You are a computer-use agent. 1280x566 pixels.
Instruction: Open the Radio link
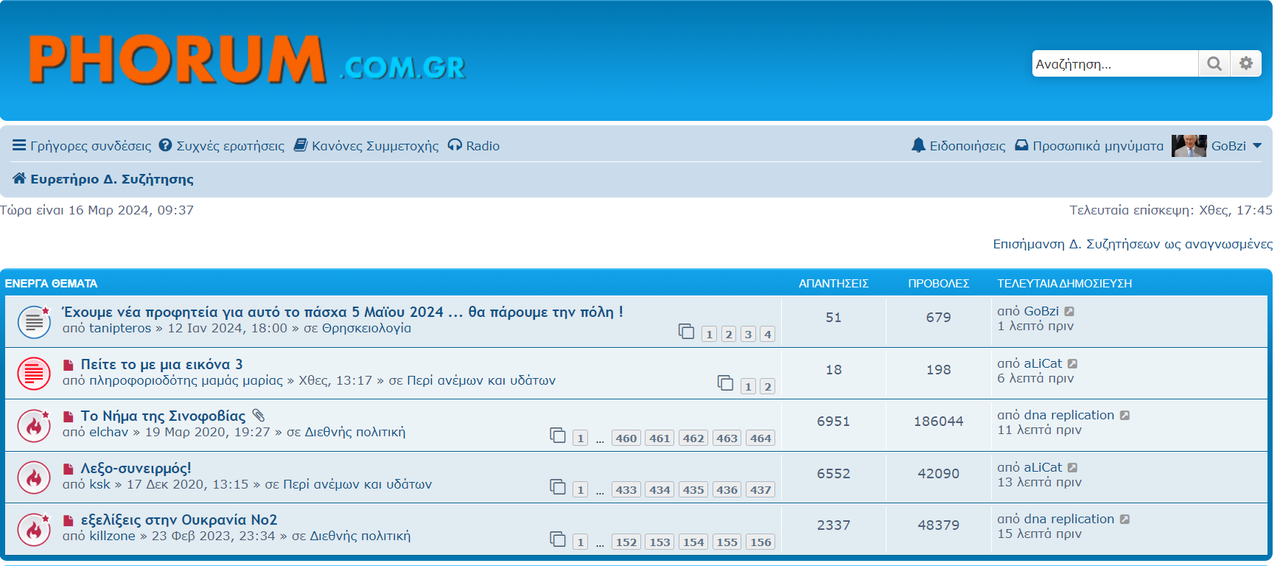[x=473, y=146]
